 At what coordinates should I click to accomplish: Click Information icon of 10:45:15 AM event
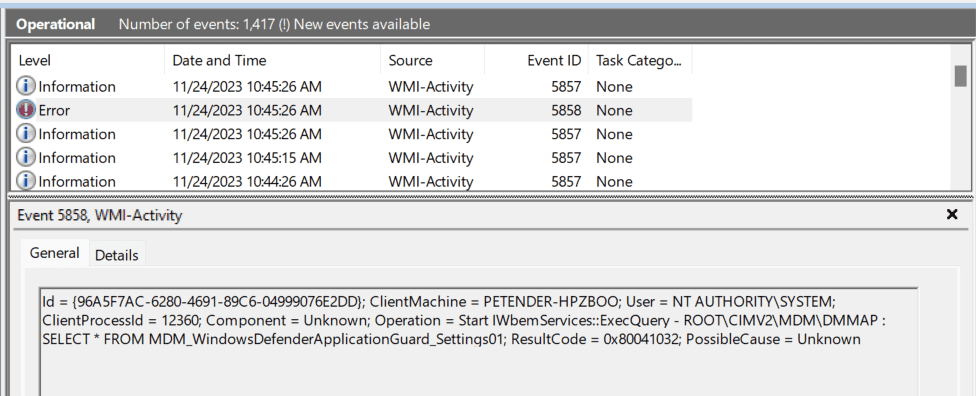[x=26, y=158]
